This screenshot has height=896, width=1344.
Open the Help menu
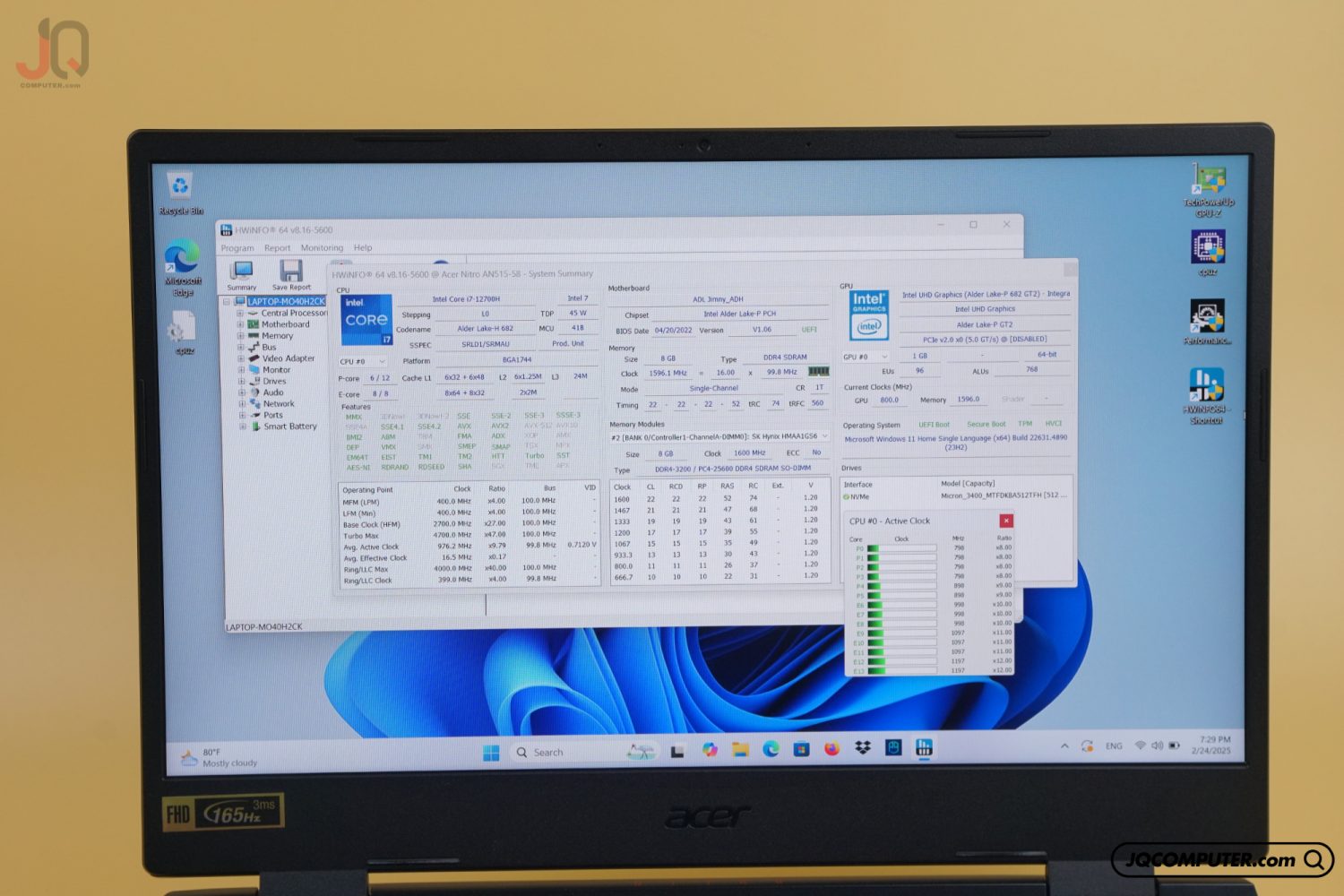(x=363, y=248)
